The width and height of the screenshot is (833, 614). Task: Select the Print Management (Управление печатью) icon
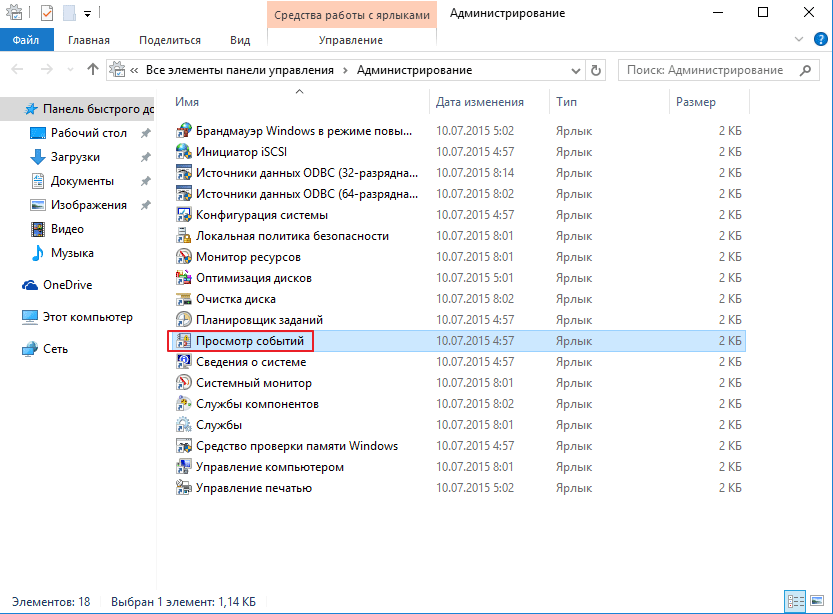(x=183, y=488)
